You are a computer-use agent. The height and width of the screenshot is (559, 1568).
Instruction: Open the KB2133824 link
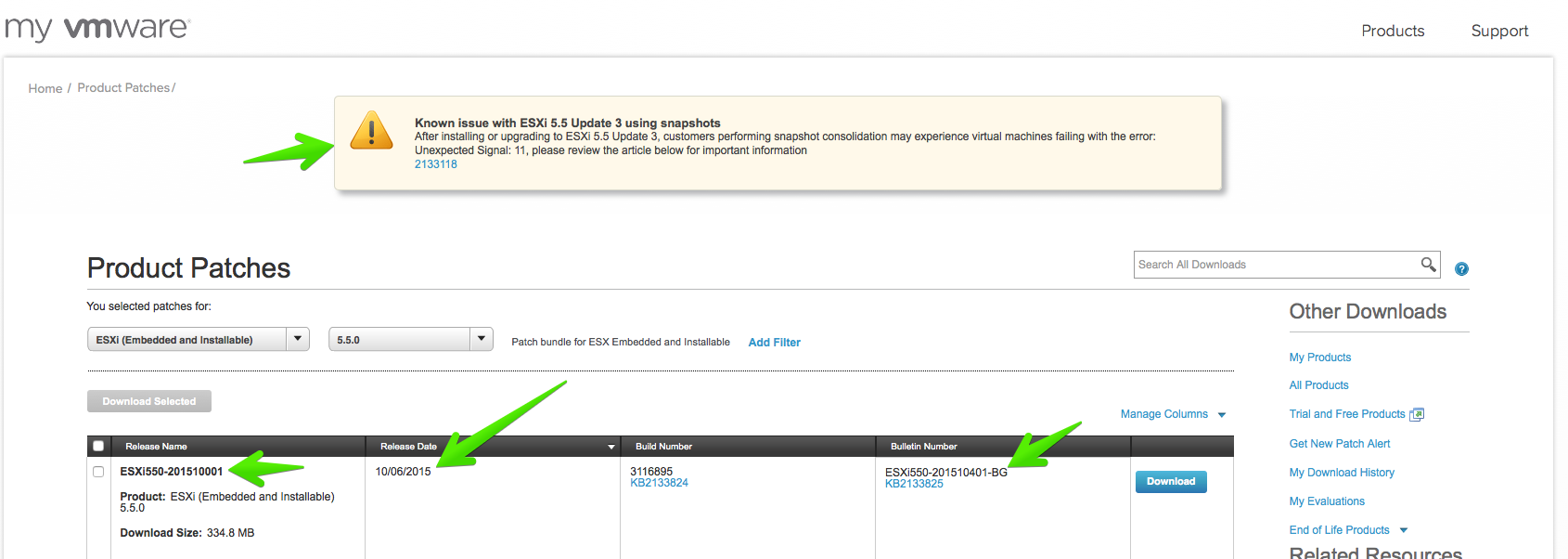[659, 483]
